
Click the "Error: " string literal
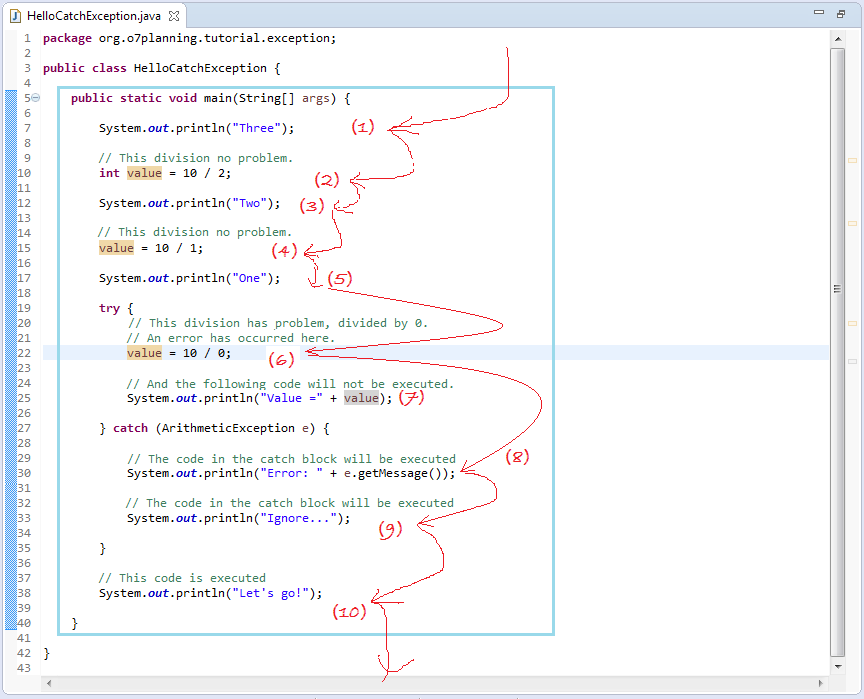pyautogui.click(x=291, y=473)
